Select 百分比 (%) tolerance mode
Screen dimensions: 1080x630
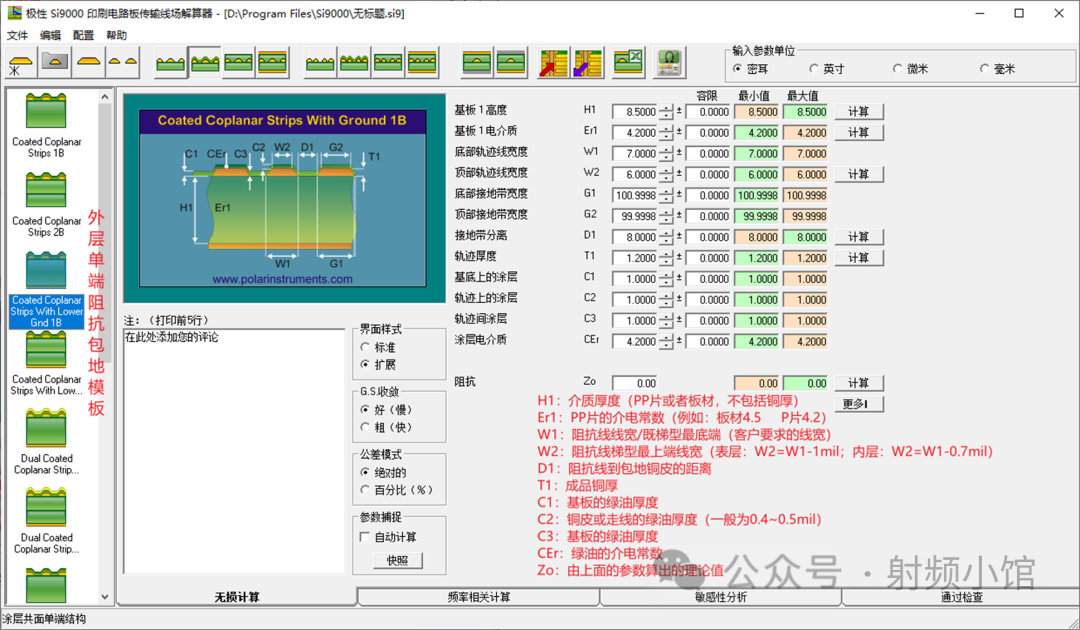coord(366,490)
